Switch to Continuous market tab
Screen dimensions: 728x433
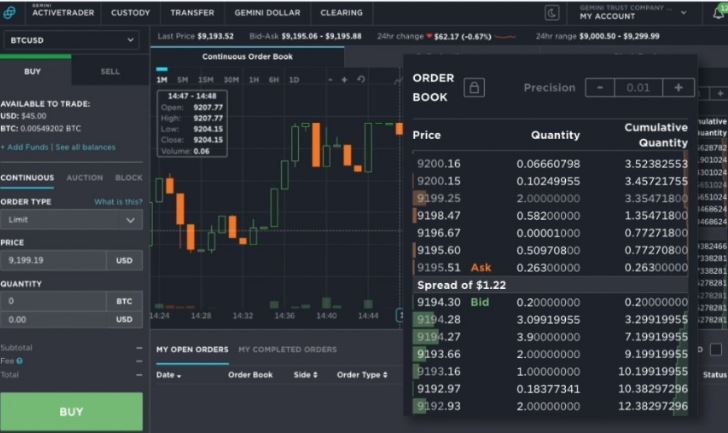click(x=27, y=178)
